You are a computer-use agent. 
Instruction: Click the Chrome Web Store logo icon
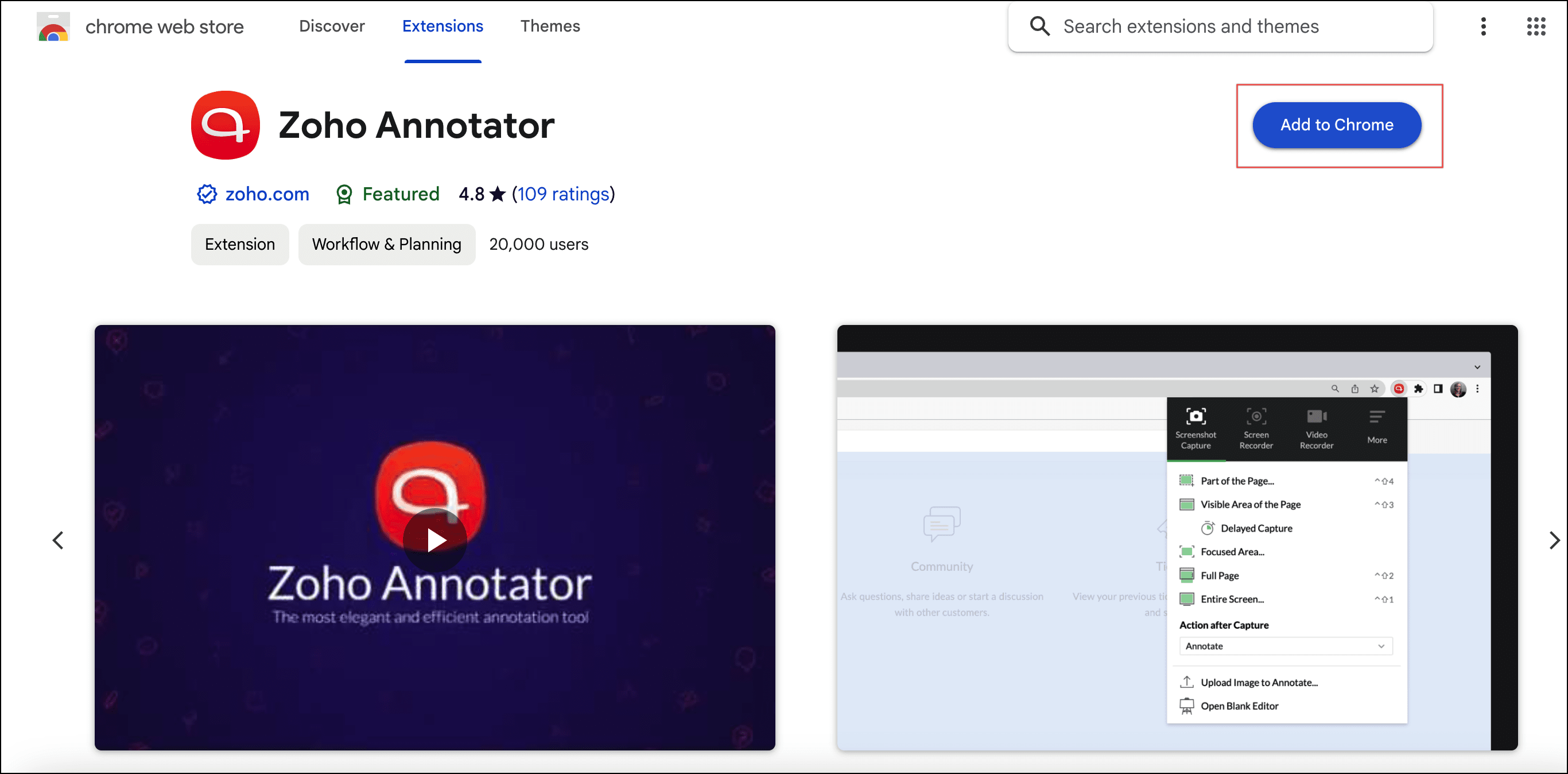[x=53, y=27]
